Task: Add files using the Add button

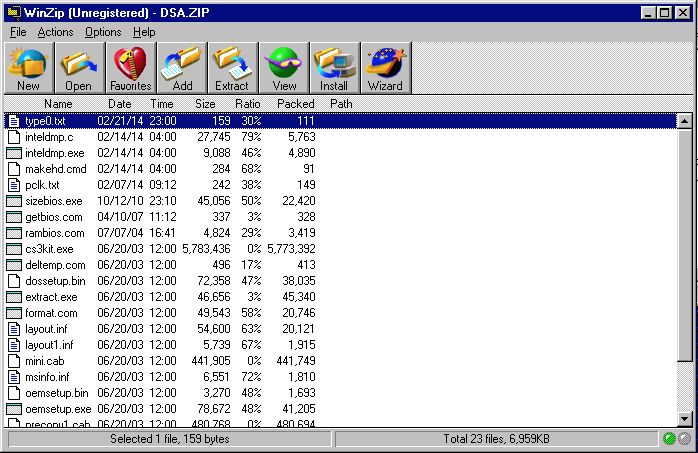Action: [x=182, y=68]
